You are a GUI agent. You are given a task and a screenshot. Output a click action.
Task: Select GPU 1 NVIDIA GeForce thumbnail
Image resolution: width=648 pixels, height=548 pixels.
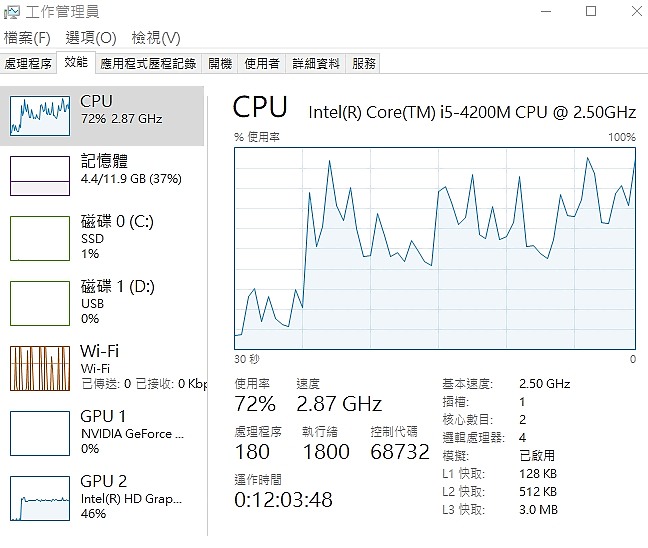pyautogui.click(x=40, y=432)
